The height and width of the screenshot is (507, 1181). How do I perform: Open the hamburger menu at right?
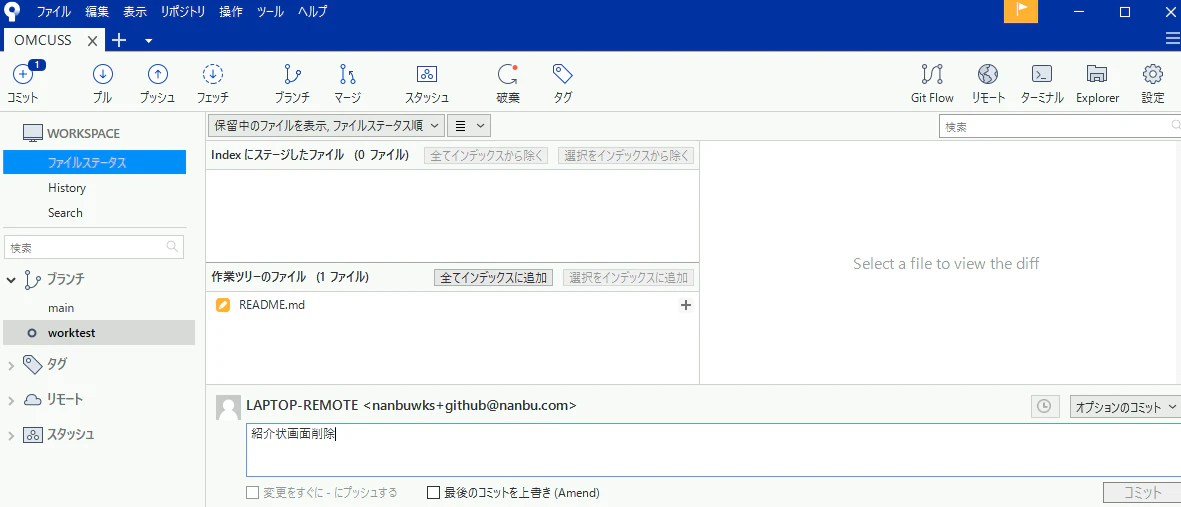coord(1172,39)
